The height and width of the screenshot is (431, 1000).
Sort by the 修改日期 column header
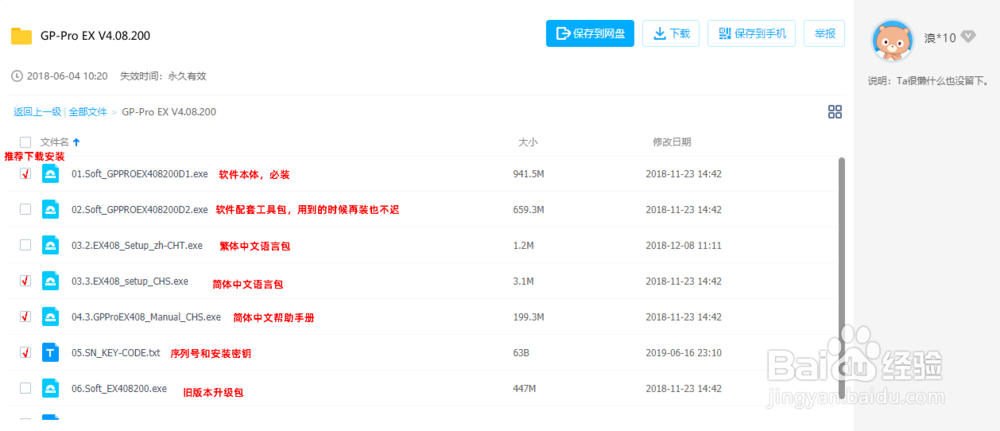point(672,142)
